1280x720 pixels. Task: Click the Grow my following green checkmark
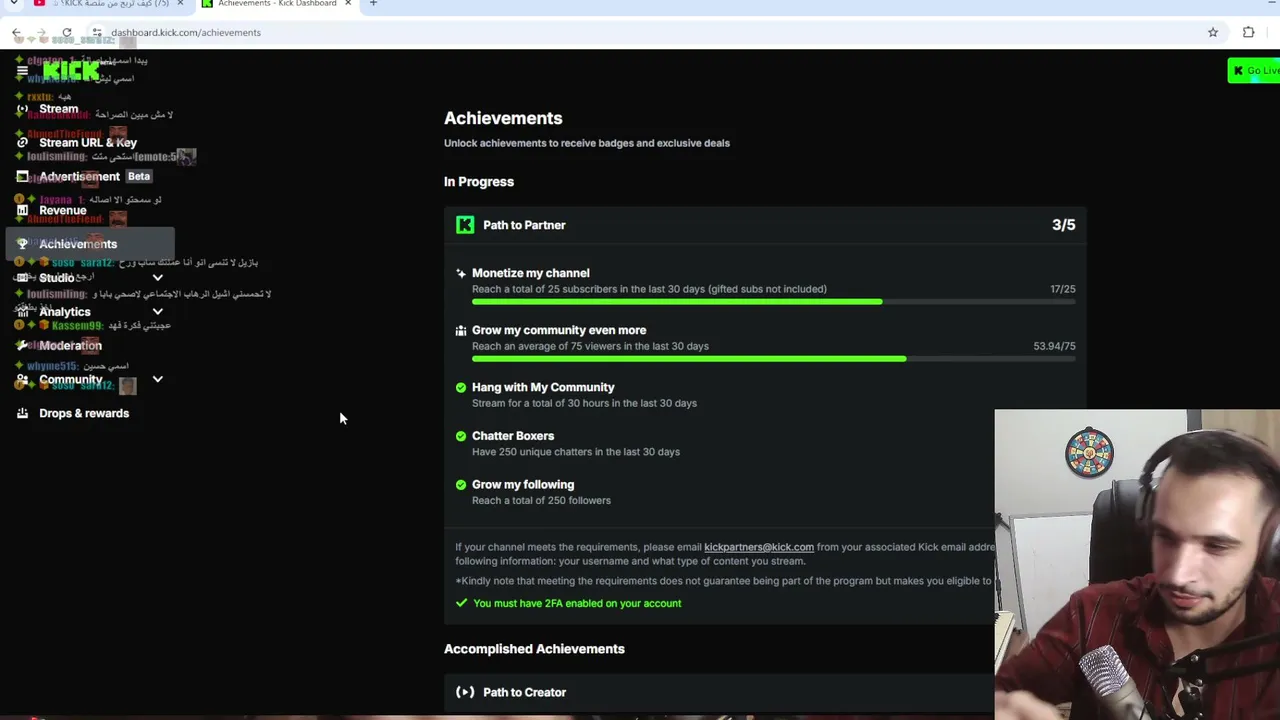pos(461,485)
